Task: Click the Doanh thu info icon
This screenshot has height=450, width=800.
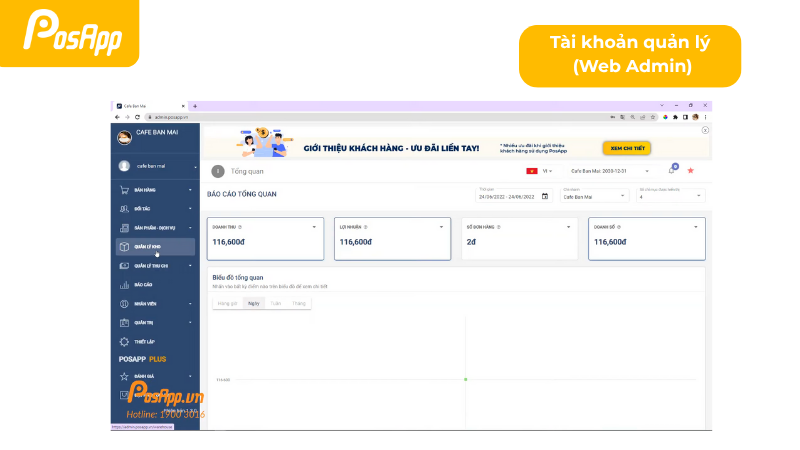Action: pos(240,227)
